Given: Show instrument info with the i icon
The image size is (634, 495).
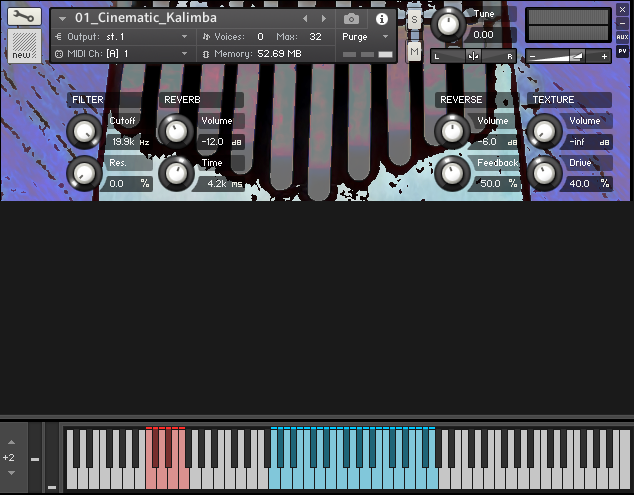Looking at the screenshot, I should click(381, 19).
